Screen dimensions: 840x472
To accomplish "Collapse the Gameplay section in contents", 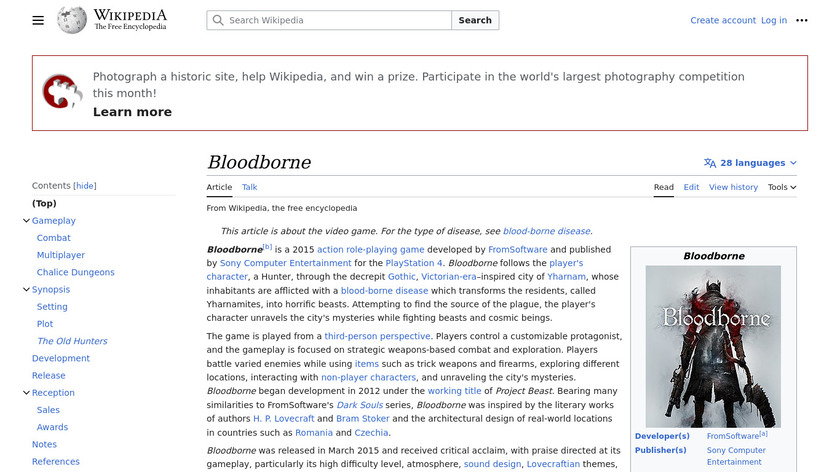I will click(x=26, y=221).
